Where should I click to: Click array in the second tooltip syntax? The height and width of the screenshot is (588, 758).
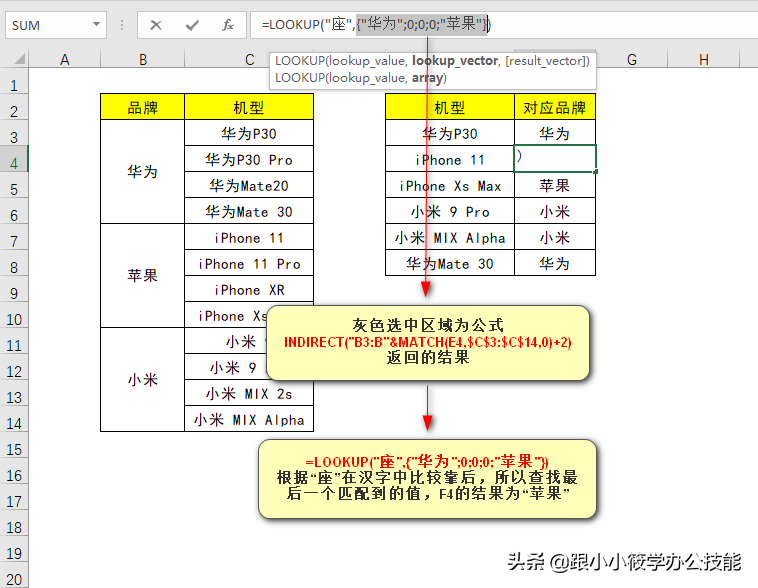tap(427, 78)
